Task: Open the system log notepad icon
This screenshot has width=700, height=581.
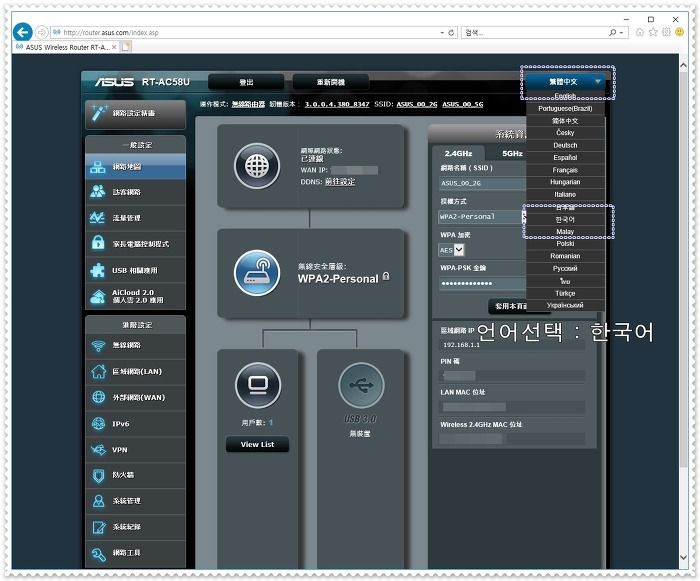Action: point(98,527)
